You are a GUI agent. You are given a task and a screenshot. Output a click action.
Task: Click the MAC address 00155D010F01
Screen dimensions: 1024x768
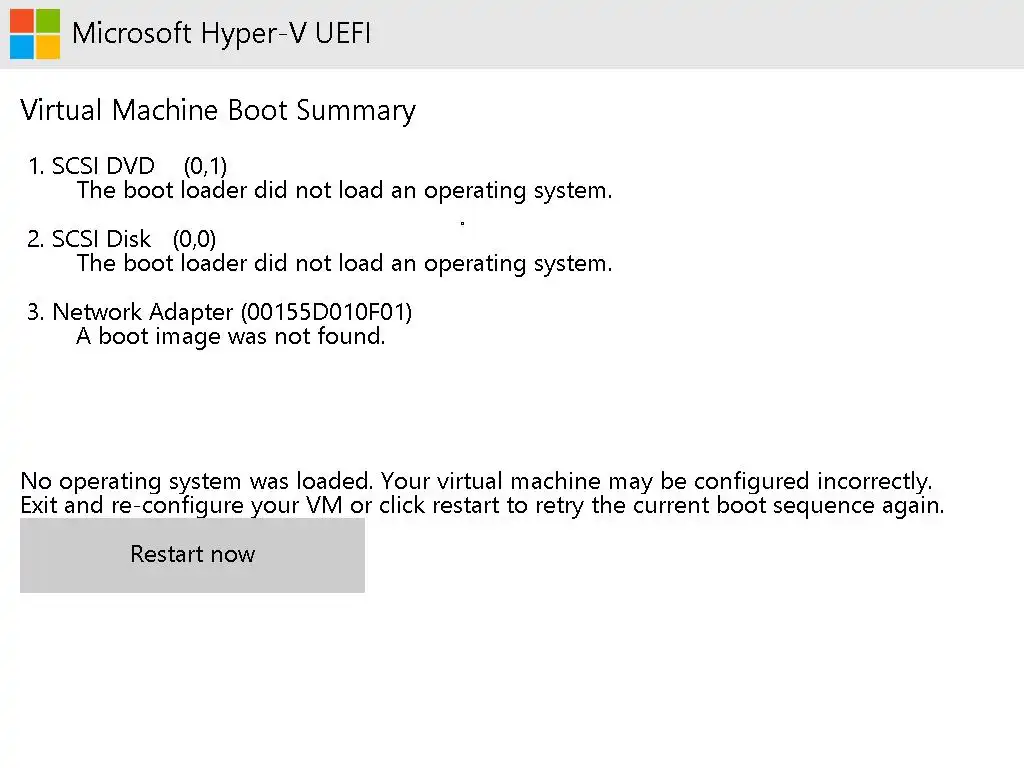point(326,312)
